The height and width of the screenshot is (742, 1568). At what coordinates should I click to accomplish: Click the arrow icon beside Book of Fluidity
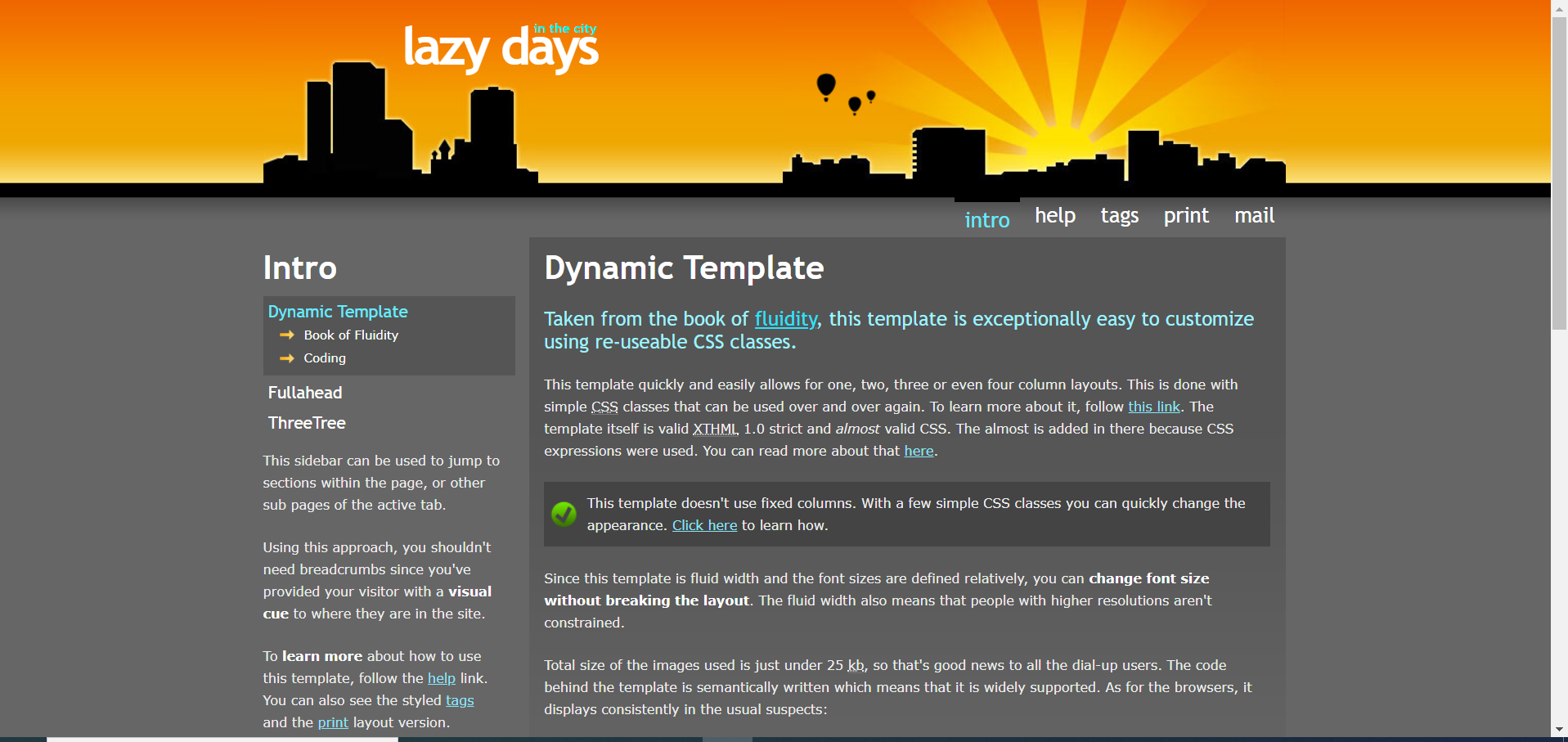coord(286,335)
